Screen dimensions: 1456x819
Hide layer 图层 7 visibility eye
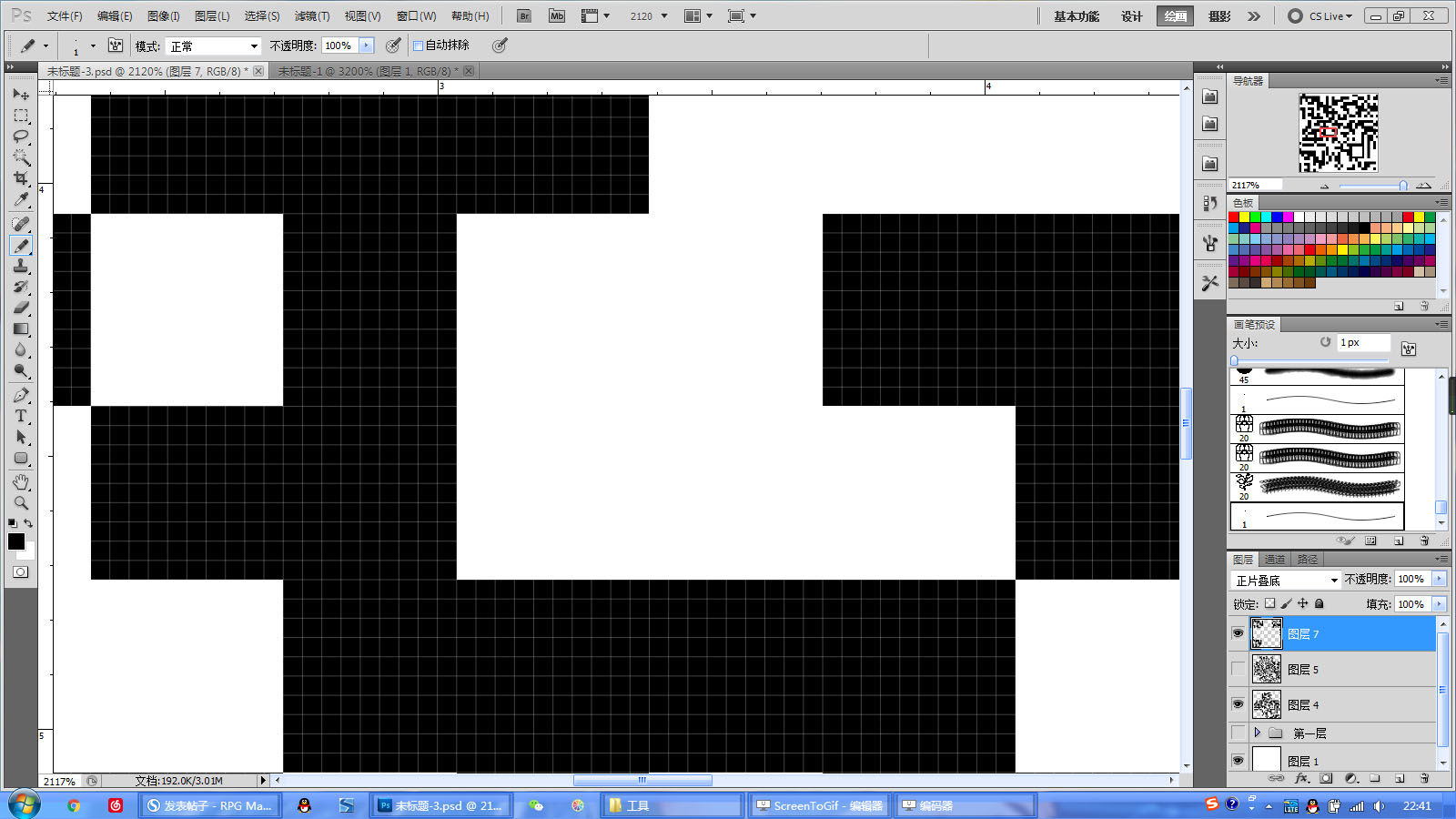pyautogui.click(x=1238, y=633)
